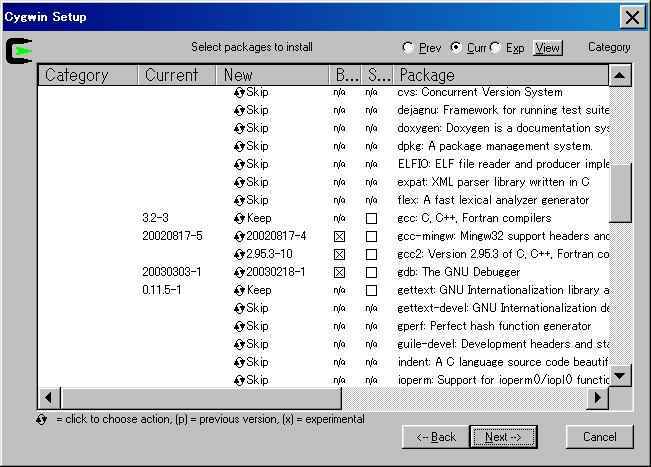Cycle action icon for ioperm package

[239, 381]
